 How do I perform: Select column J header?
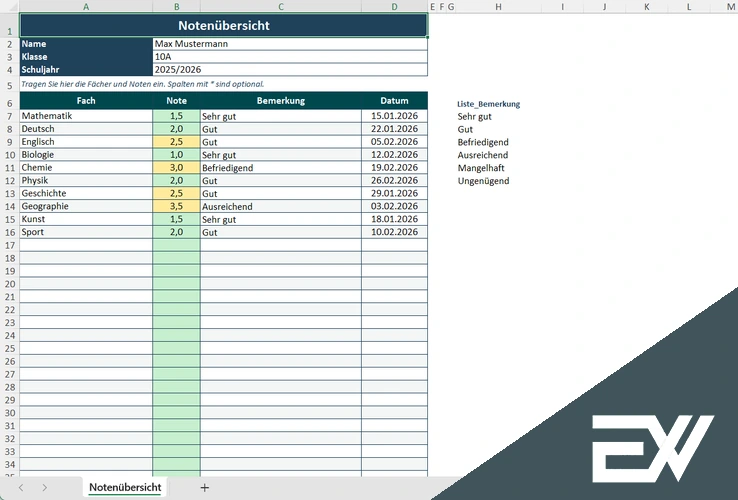pyautogui.click(x=604, y=7)
